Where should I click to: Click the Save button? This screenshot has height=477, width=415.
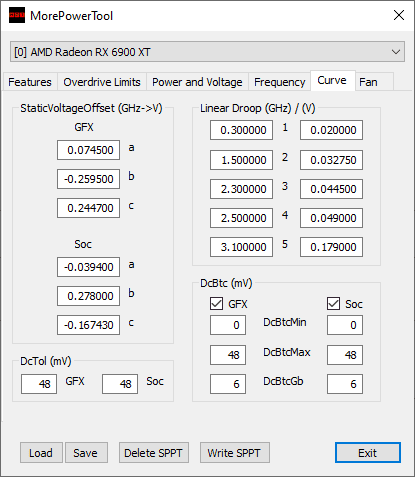click(86, 453)
